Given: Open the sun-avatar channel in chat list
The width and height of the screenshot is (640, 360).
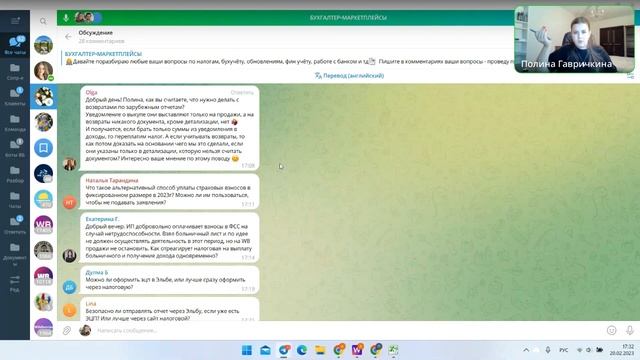Looking at the screenshot, I should [x=43, y=199].
